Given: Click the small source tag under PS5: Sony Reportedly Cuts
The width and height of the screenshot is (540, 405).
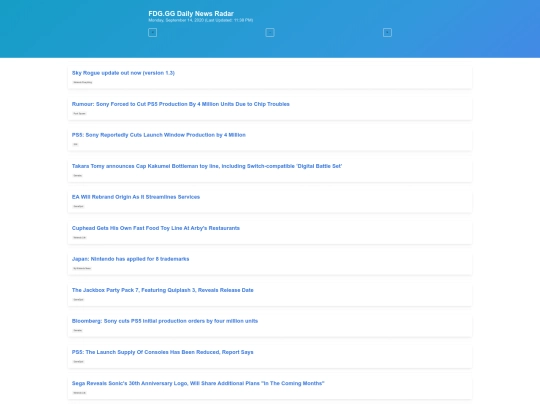Looking at the screenshot, I should [x=75, y=144].
